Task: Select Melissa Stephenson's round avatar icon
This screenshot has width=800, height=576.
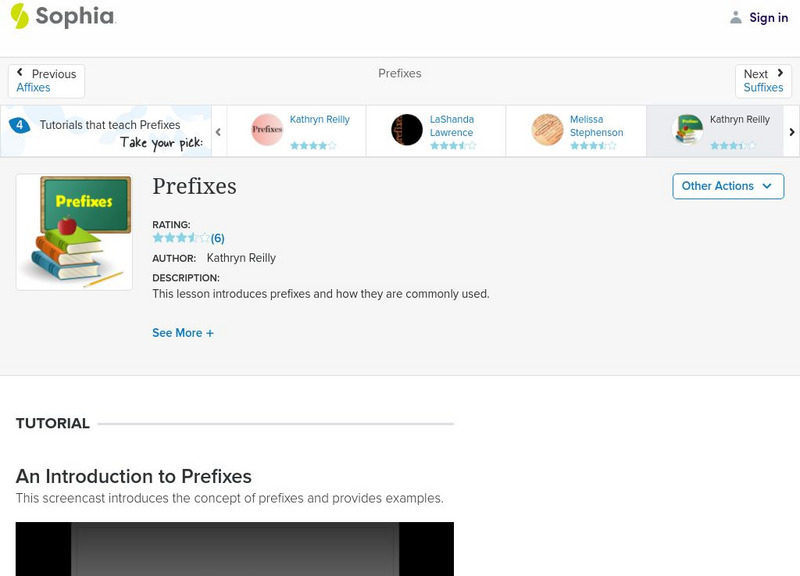Action: [547, 130]
